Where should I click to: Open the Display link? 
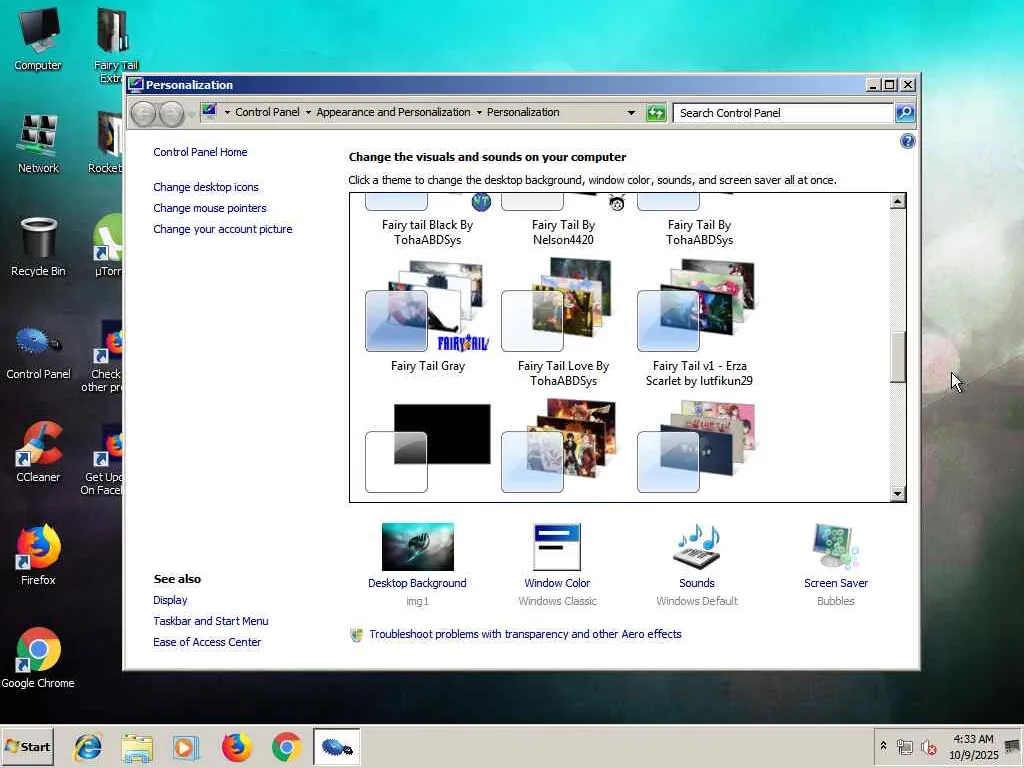click(x=170, y=600)
